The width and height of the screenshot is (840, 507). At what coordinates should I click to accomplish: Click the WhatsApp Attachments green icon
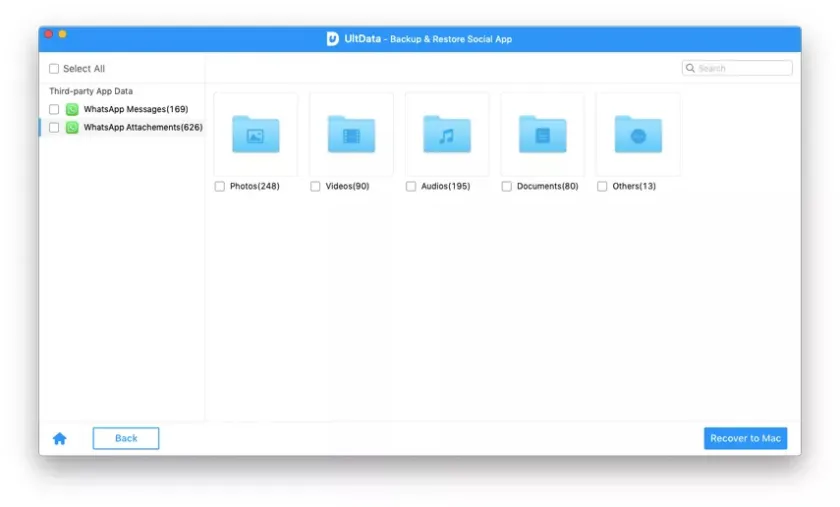(x=72, y=128)
